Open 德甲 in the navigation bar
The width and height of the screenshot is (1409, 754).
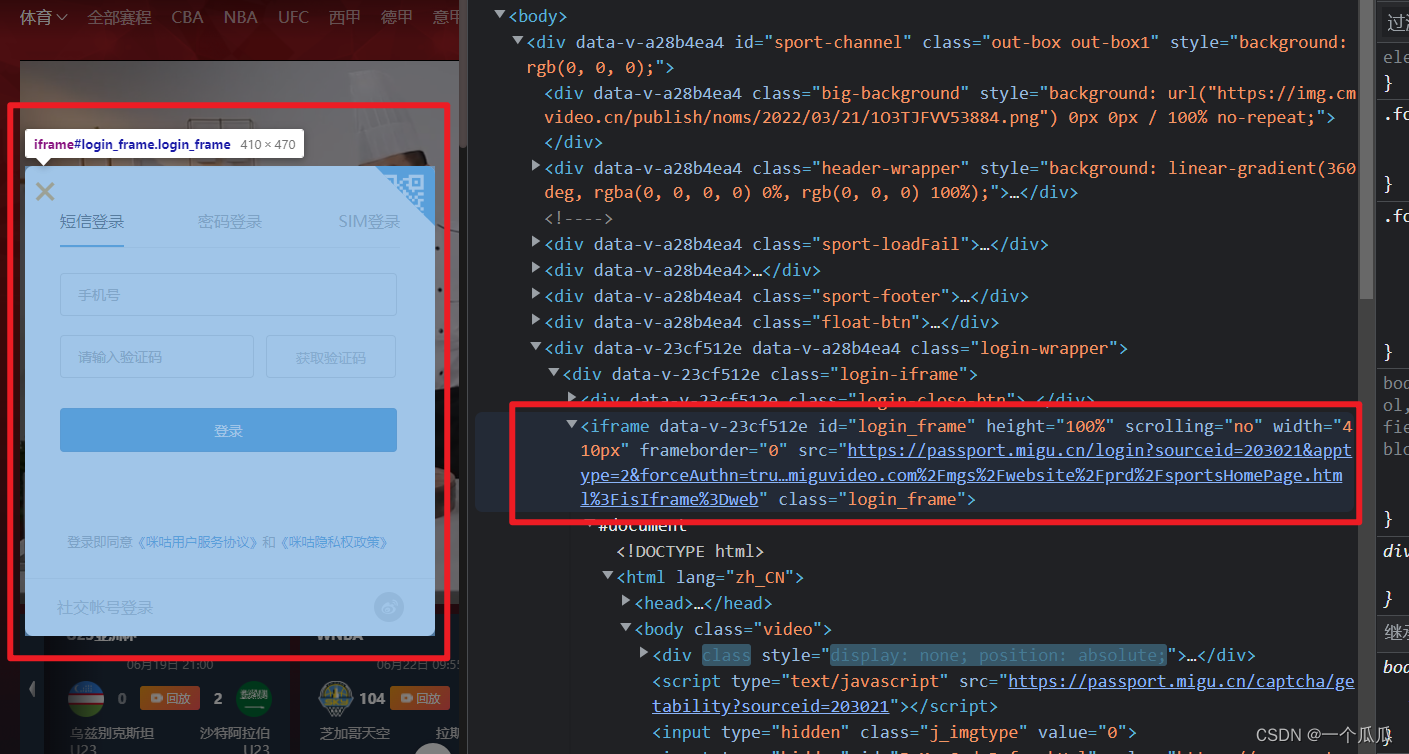[396, 17]
